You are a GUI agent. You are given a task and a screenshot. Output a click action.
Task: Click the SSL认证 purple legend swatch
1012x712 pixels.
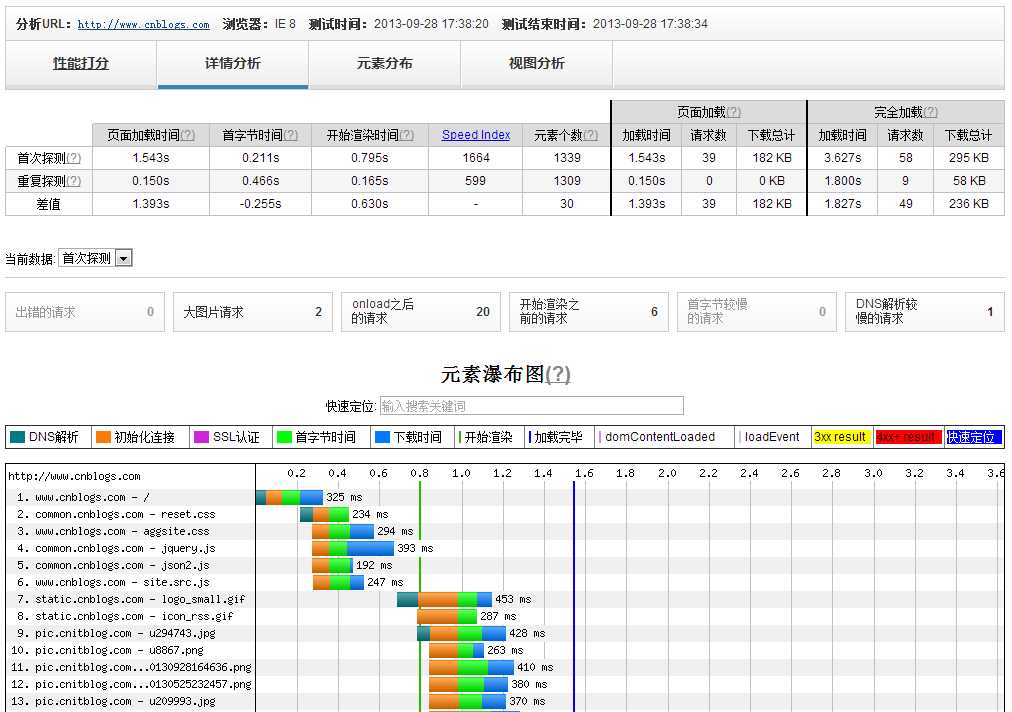coord(201,437)
